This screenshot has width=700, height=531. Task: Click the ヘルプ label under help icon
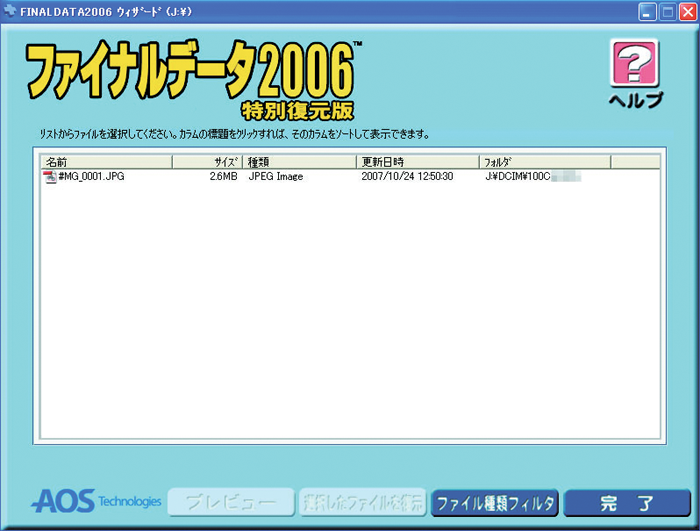tap(636, 100)
